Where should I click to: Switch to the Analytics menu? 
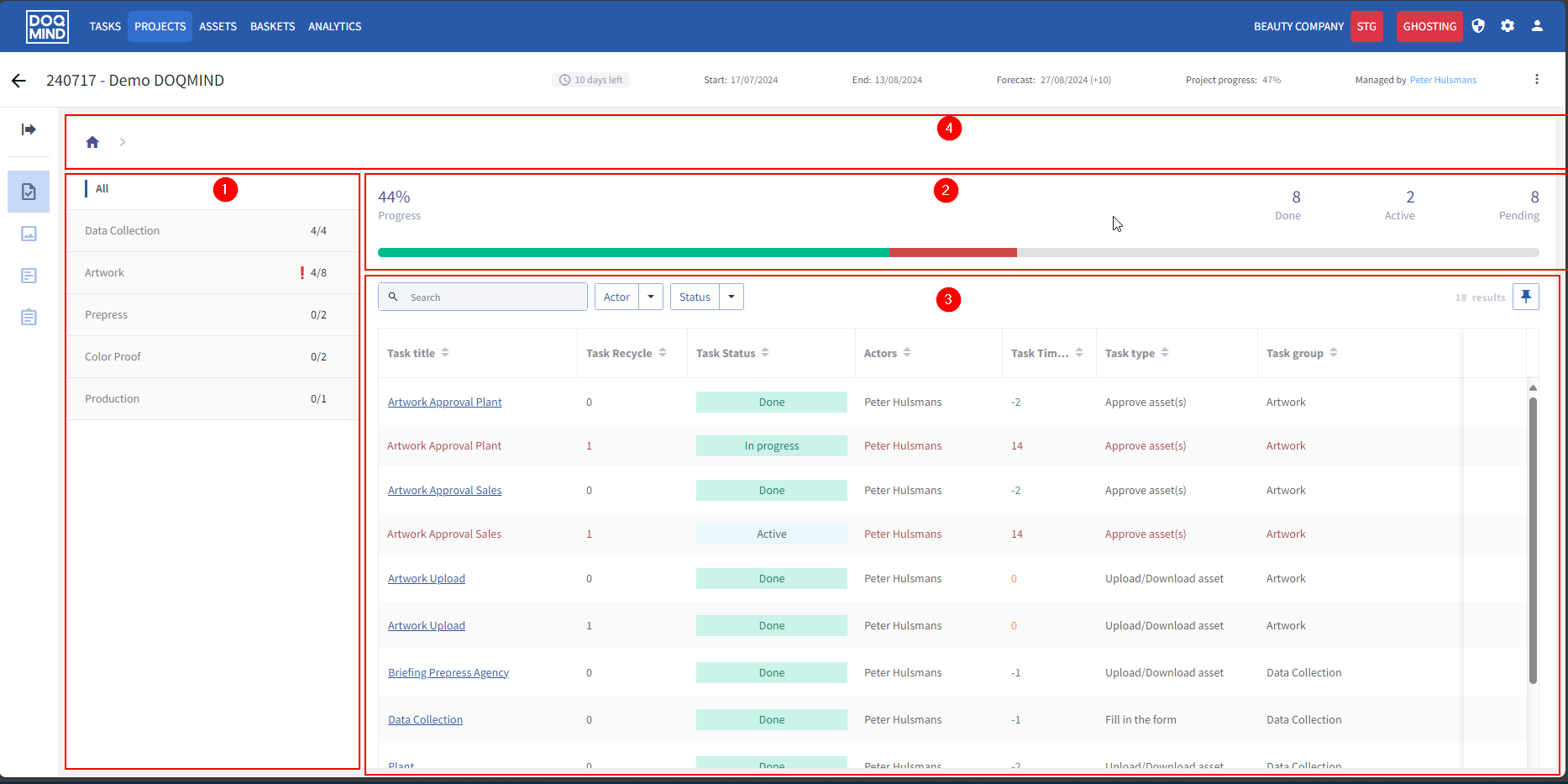334,27
